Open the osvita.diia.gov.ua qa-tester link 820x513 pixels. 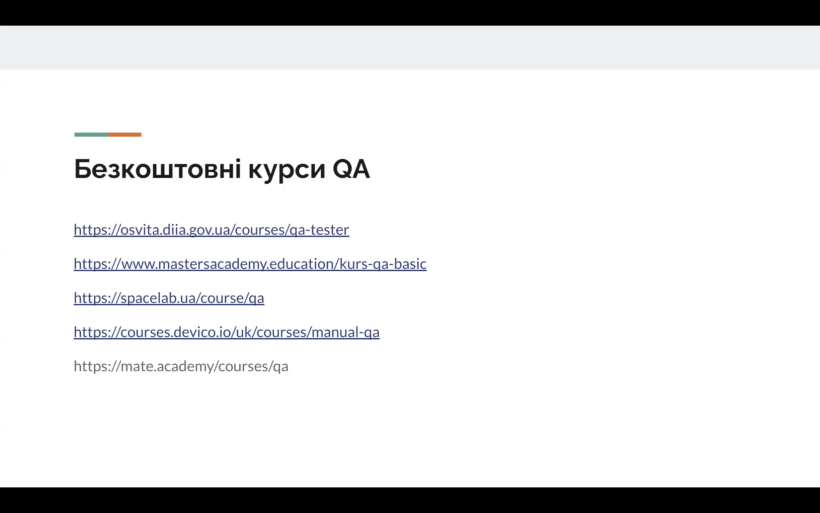[x=211, y=230]
